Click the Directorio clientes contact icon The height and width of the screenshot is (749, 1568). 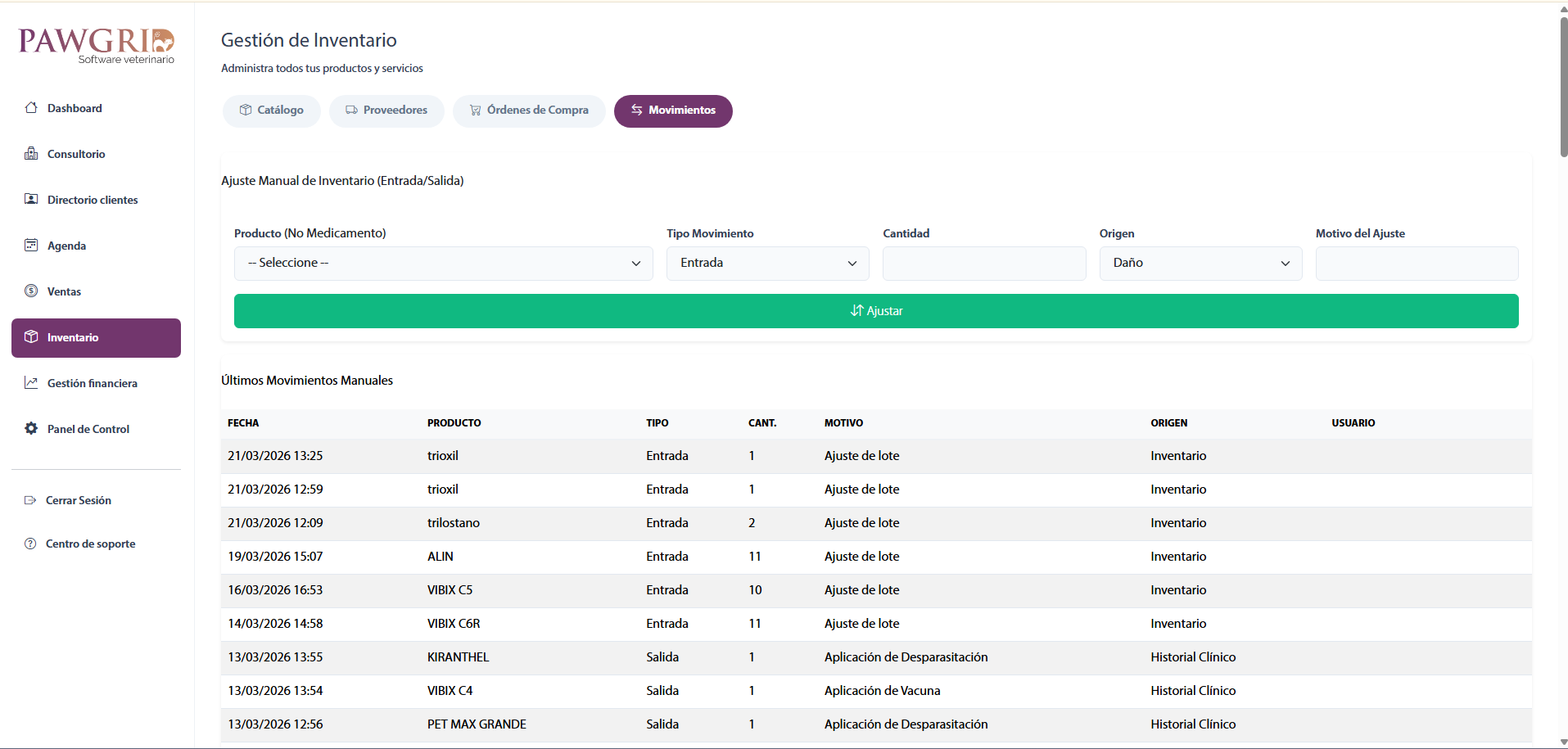pyautogui.click(x=31, y=199)
